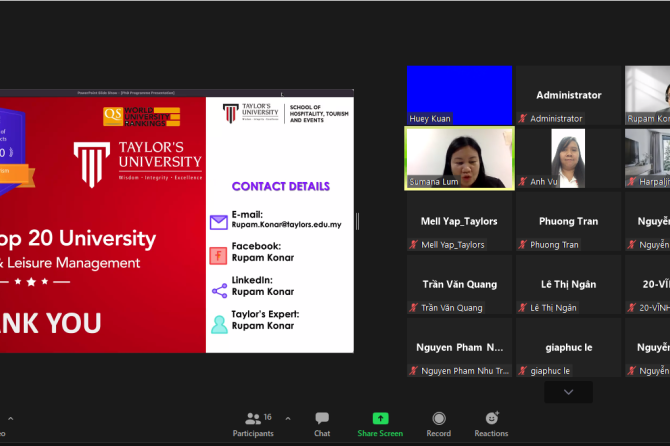Click the green Share Screen button

tap(380, 422)
